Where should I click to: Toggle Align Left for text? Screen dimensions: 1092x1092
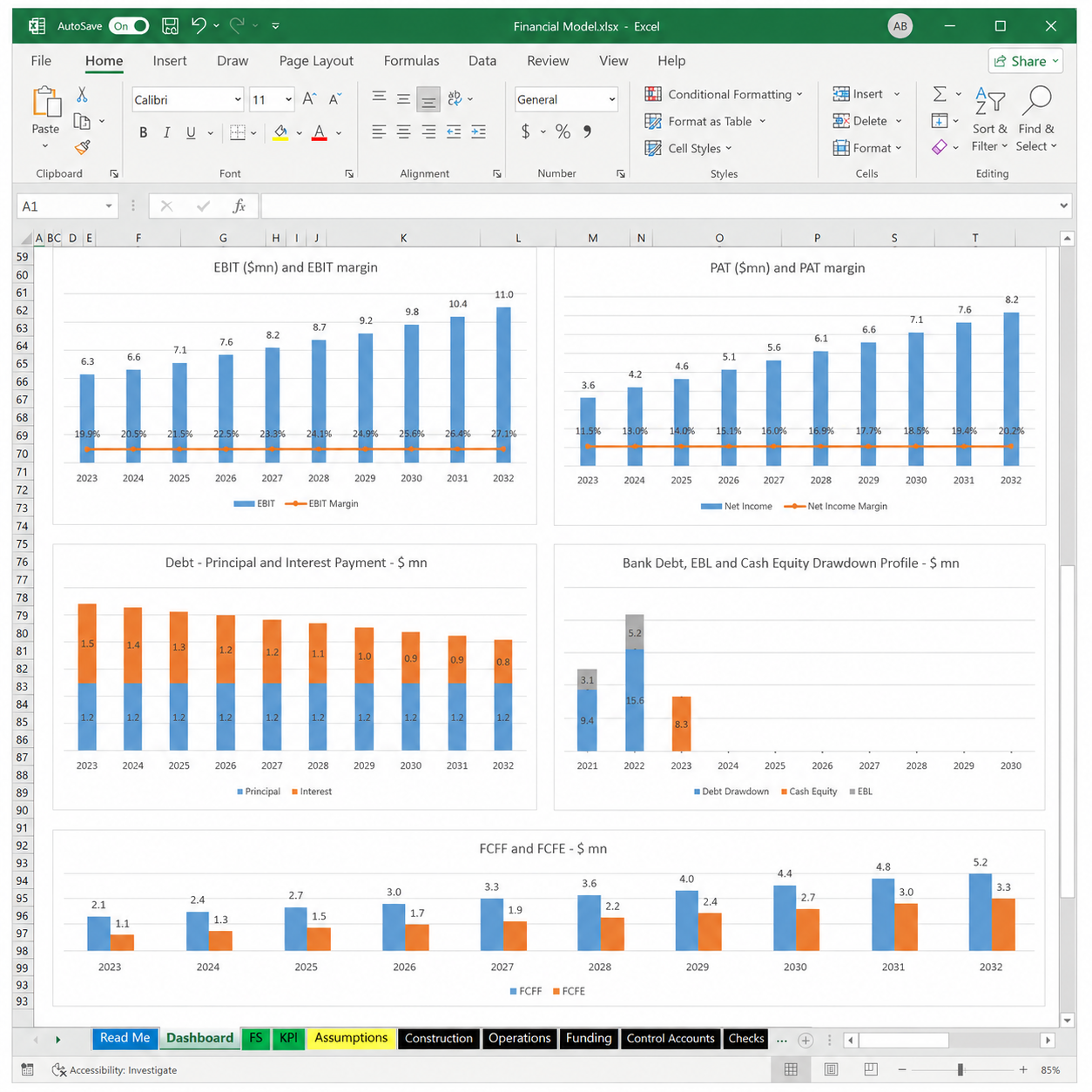379,132
